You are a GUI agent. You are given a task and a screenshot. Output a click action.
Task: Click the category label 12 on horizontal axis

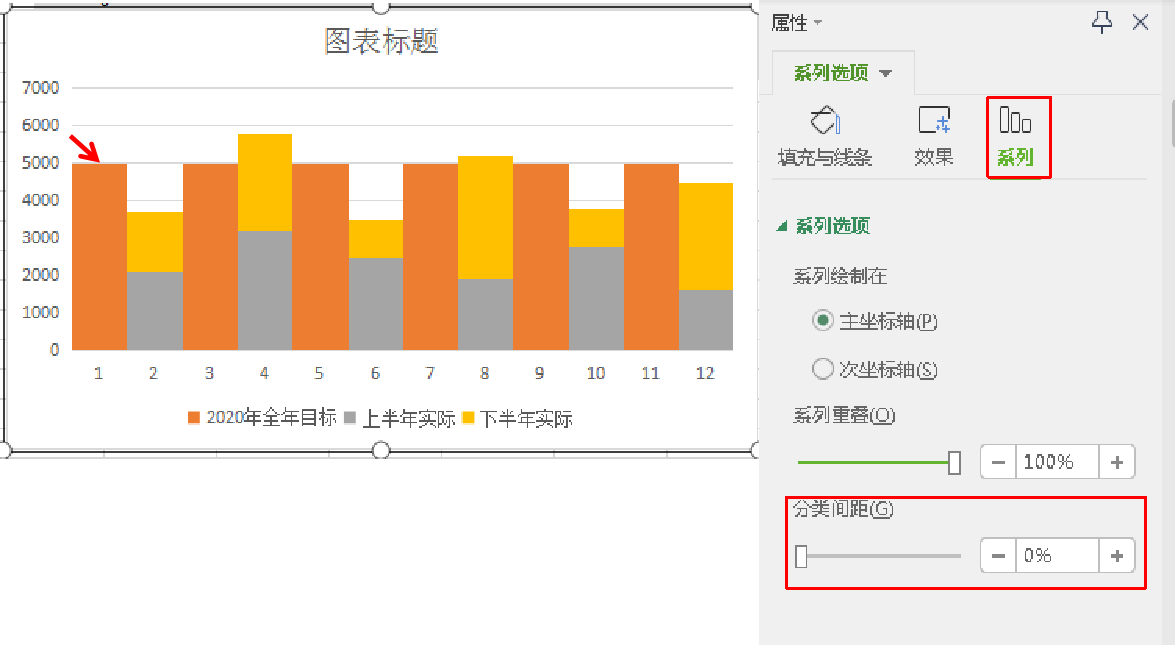click(705, 373)
